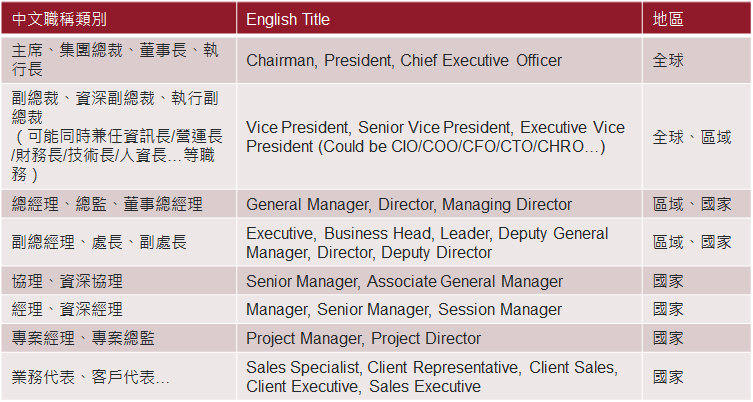Click the Chairman, President, Chief Executive Officer cell
Viewport: 753px width, 402px height.
[x=404, y=61]
